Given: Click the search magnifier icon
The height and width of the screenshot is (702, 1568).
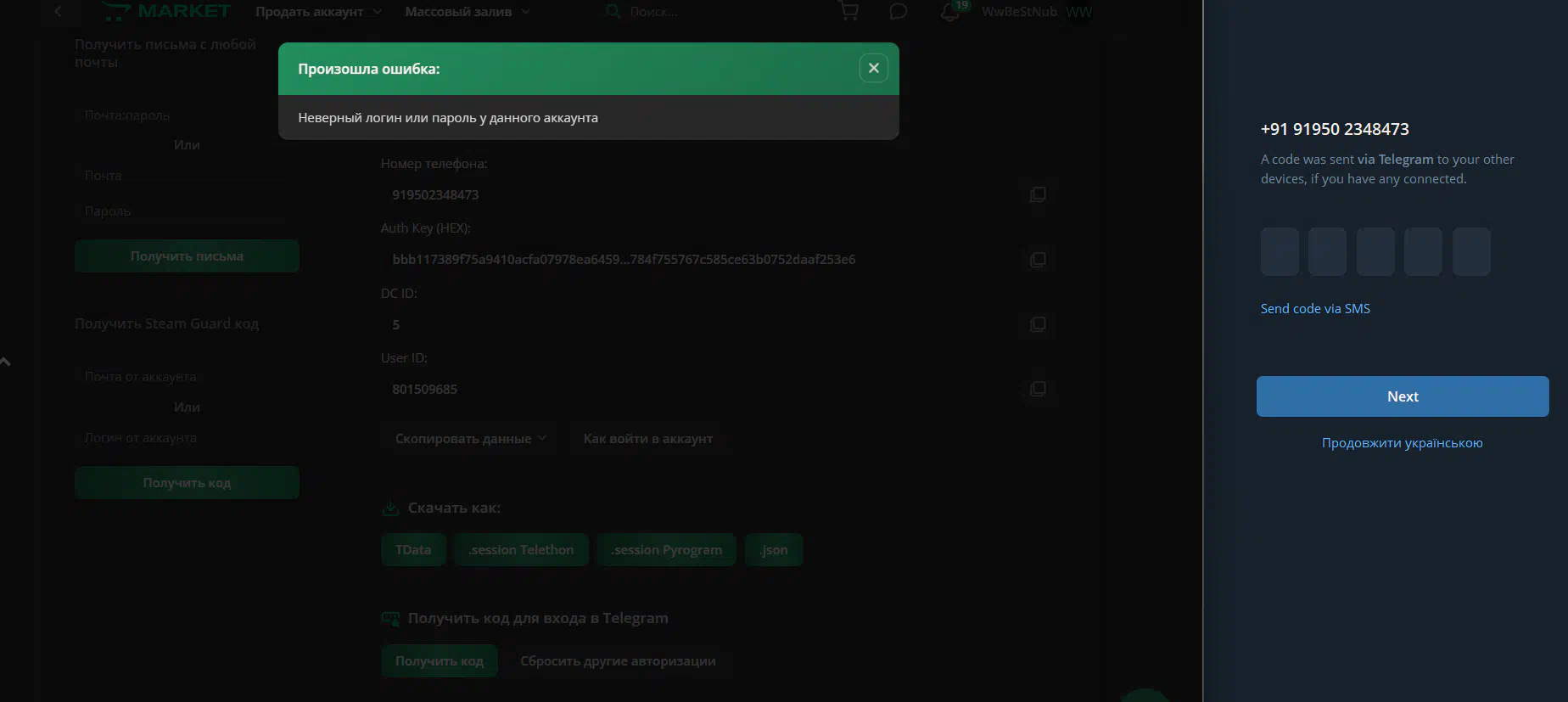Looking at the screenshot, I should (613, 11).
